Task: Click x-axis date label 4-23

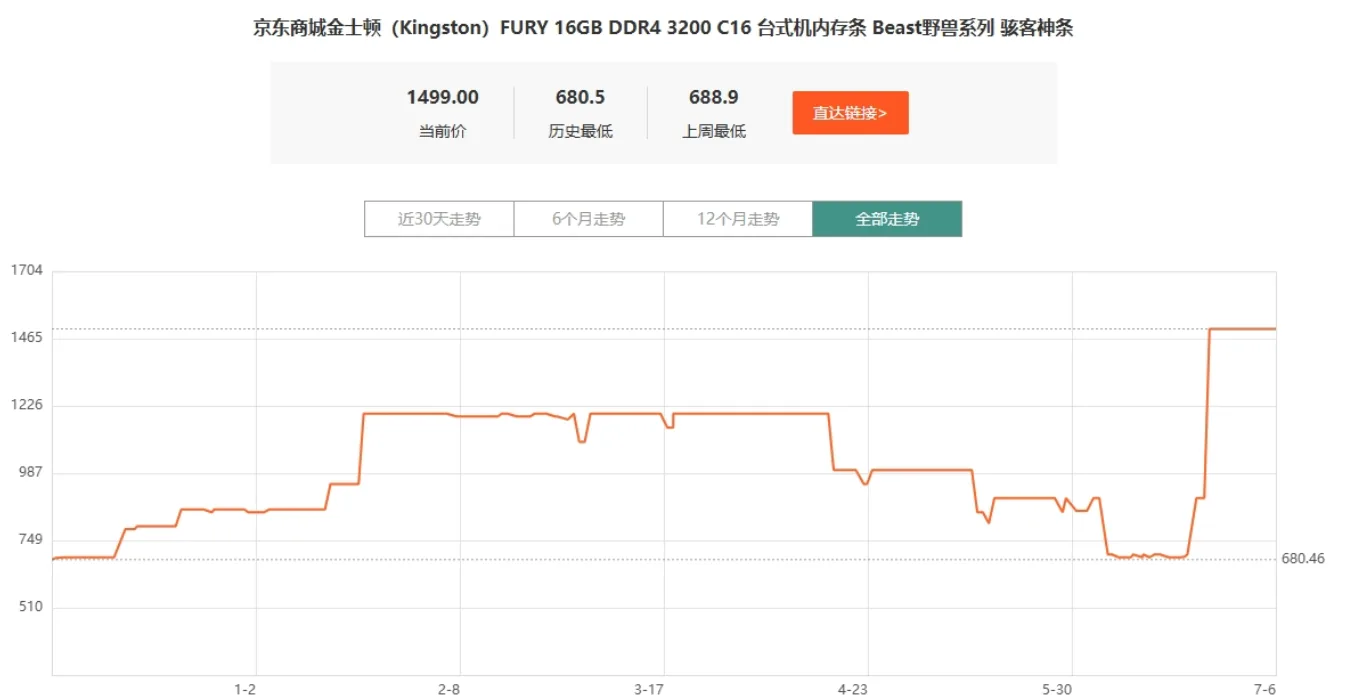Action: 853,689
